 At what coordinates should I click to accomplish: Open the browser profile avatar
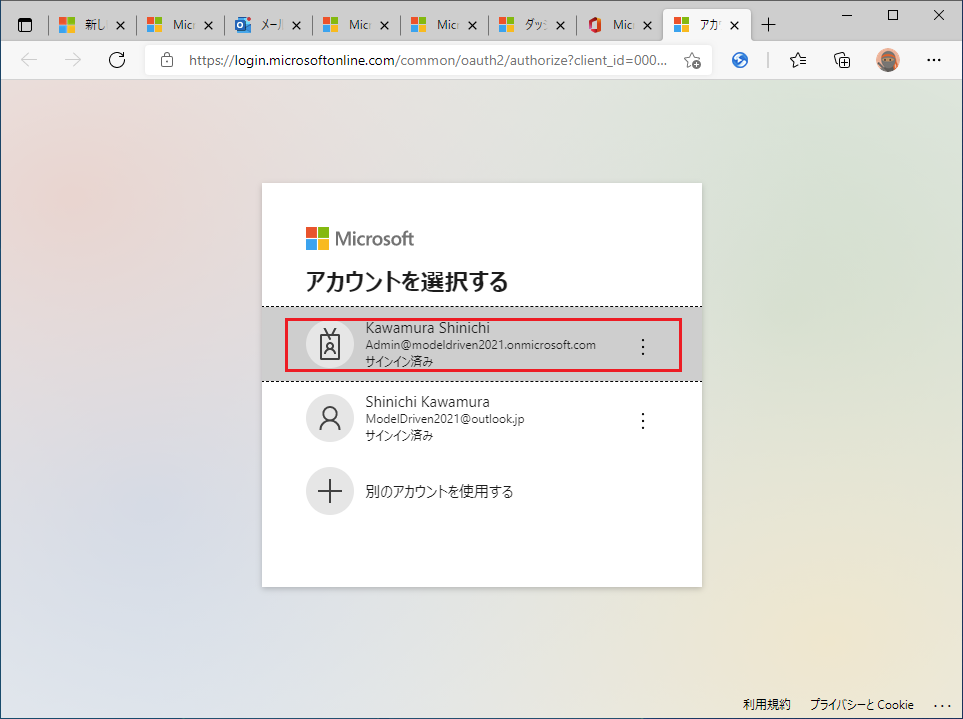tap(887, 60)
